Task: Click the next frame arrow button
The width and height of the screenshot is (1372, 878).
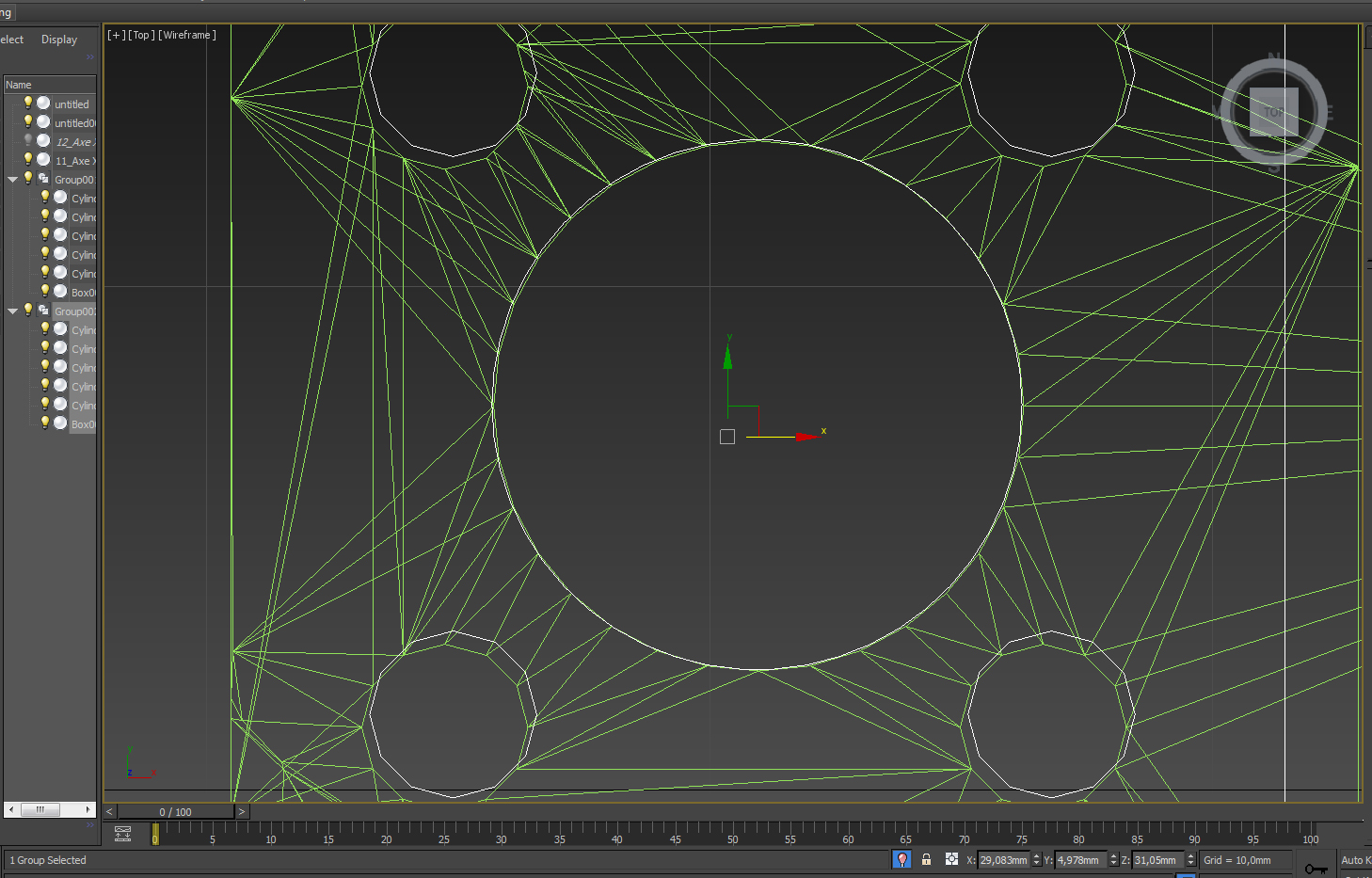Action: point(241,811)
